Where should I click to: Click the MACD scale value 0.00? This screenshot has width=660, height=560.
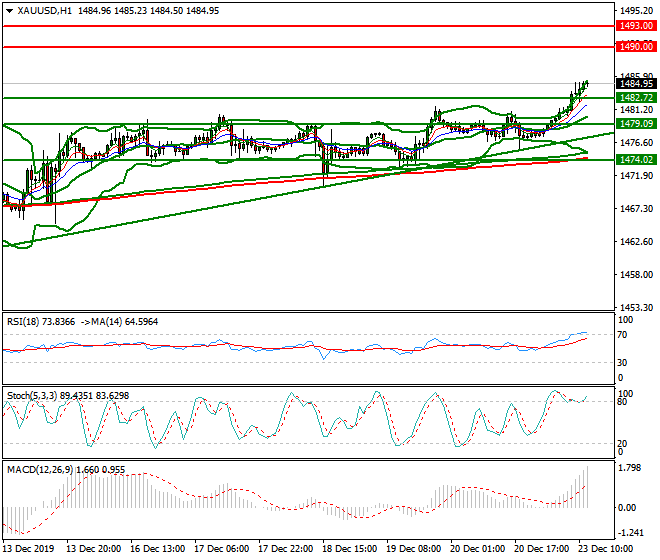pyautogui.click(x=627, y=508)
